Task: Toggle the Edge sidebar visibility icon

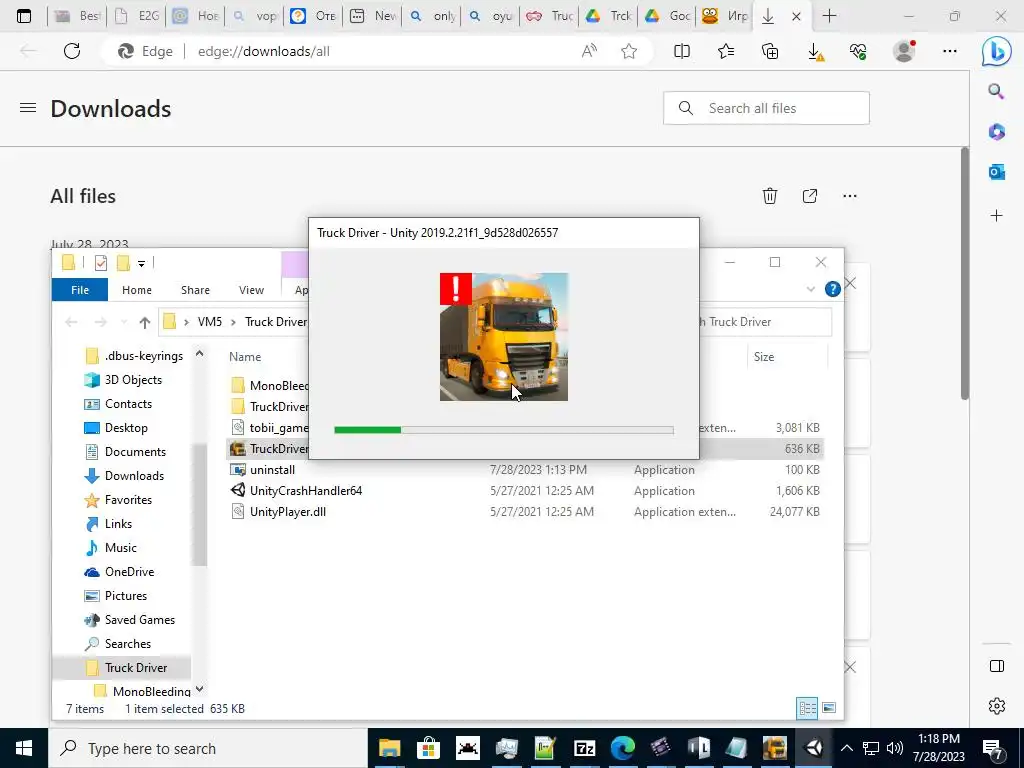Action: click(997, 666)
